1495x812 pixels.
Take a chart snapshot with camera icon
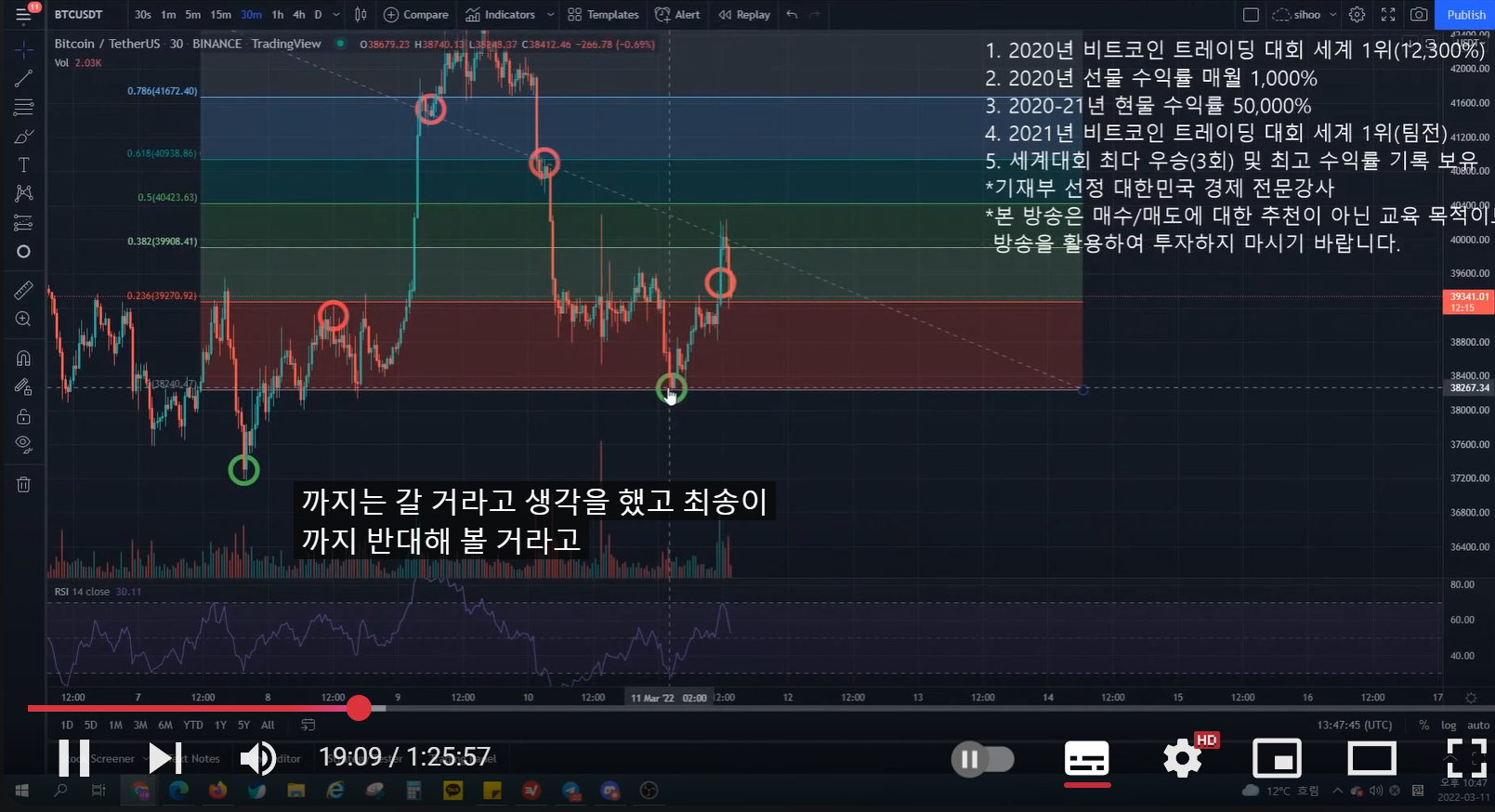[1419, 14]
